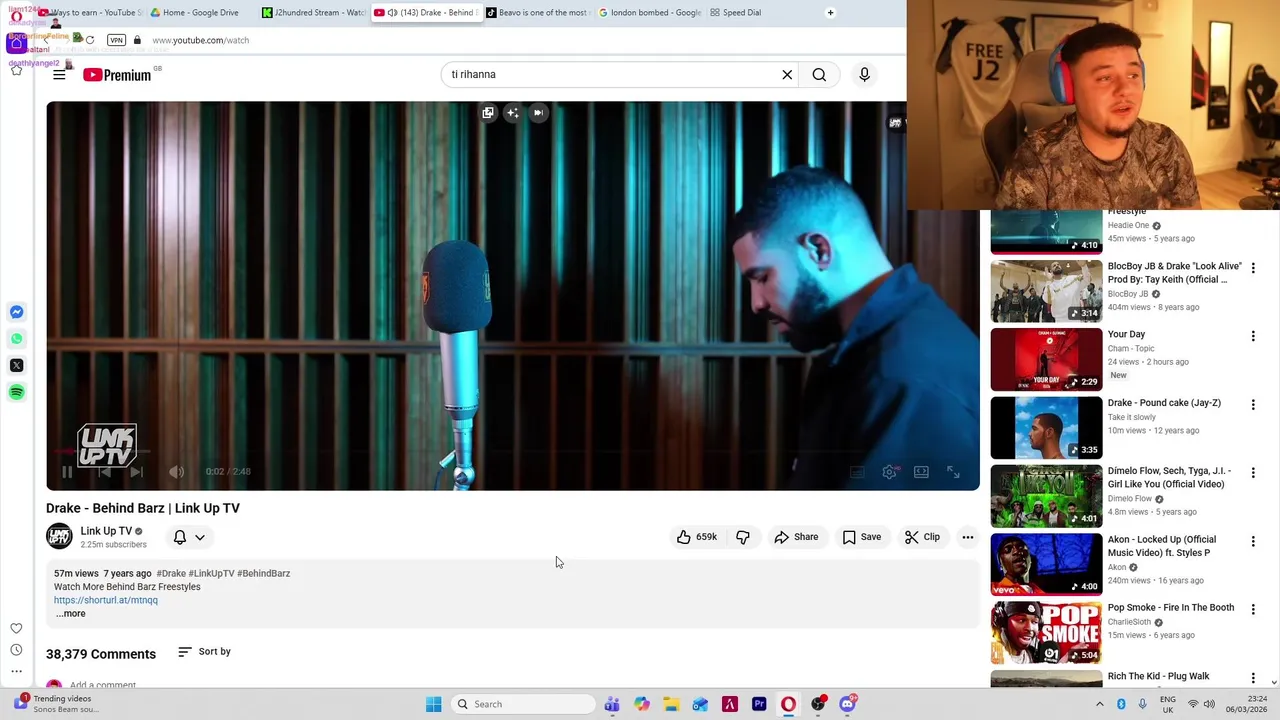Click the skip icon above the video
1280x720 pixels.
538,113
